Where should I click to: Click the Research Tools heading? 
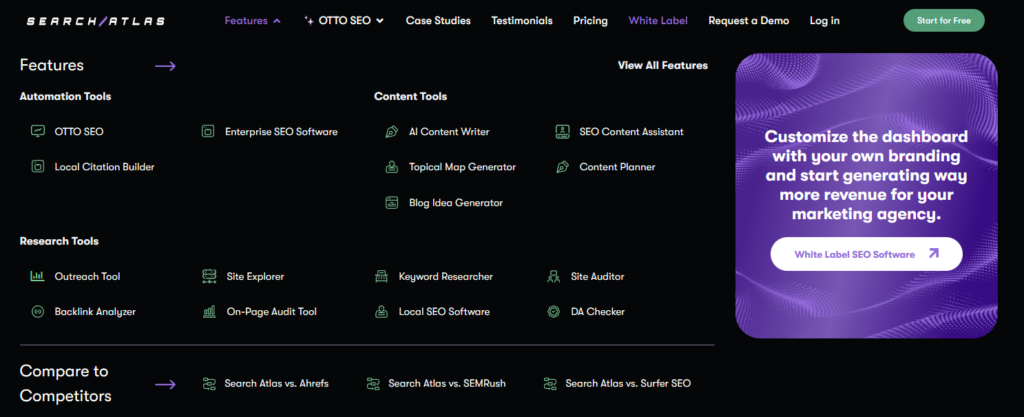tap(59, 241)
